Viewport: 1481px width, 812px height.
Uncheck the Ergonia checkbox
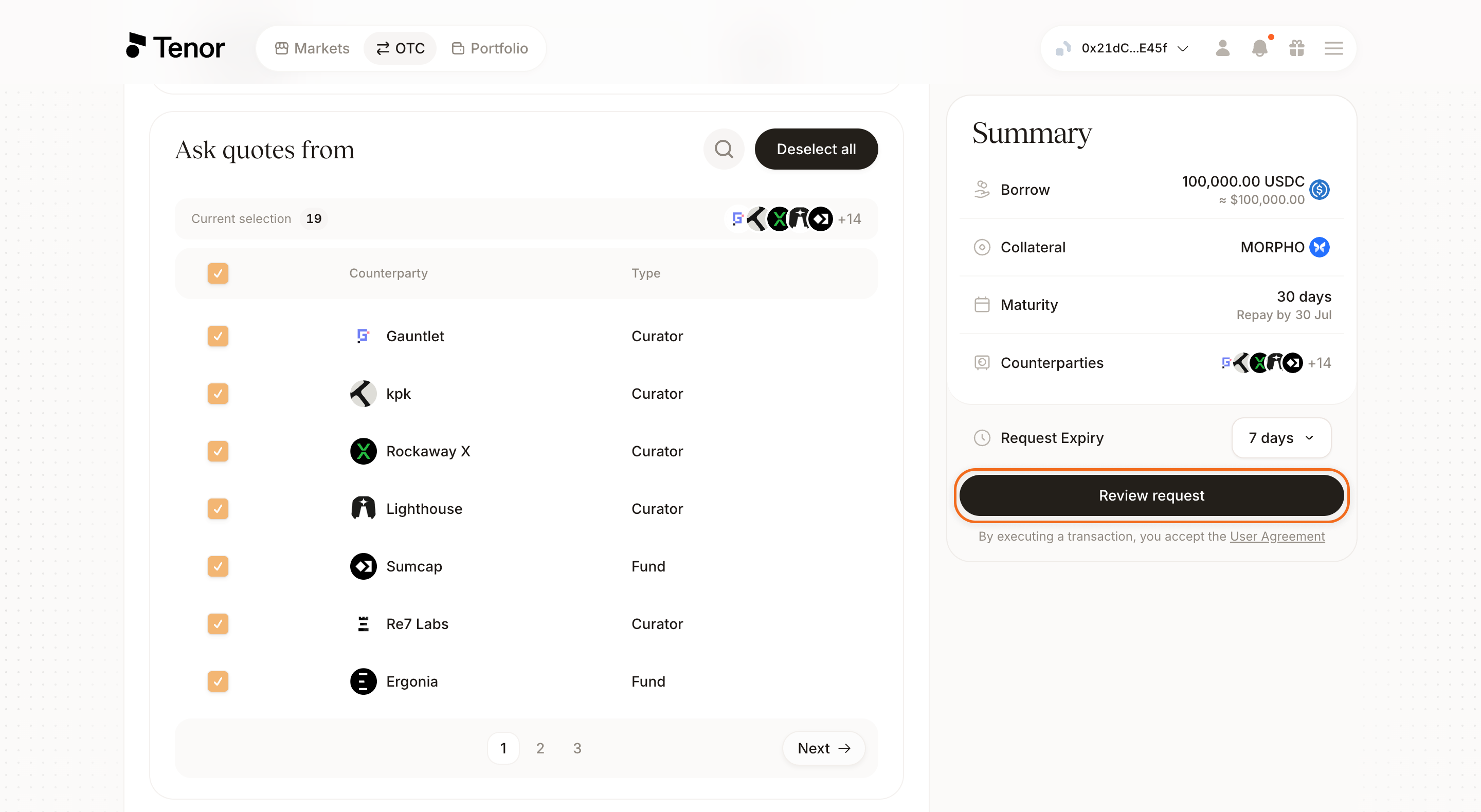point(218,681)
